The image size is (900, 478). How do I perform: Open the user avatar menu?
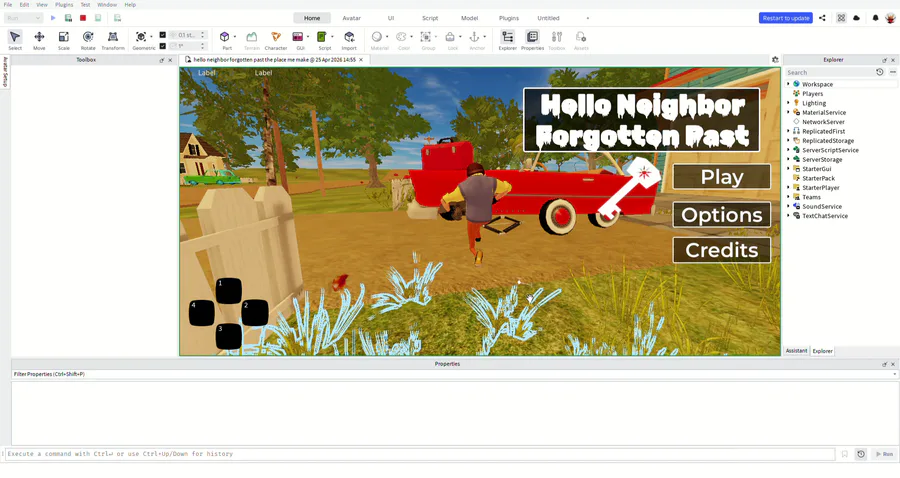(x=890, y=18)
